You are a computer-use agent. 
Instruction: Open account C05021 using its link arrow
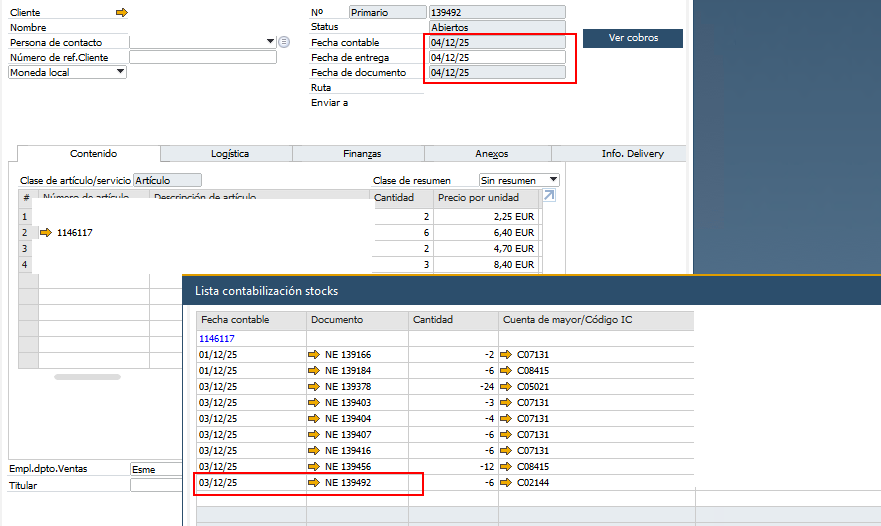tap(506, 386)
